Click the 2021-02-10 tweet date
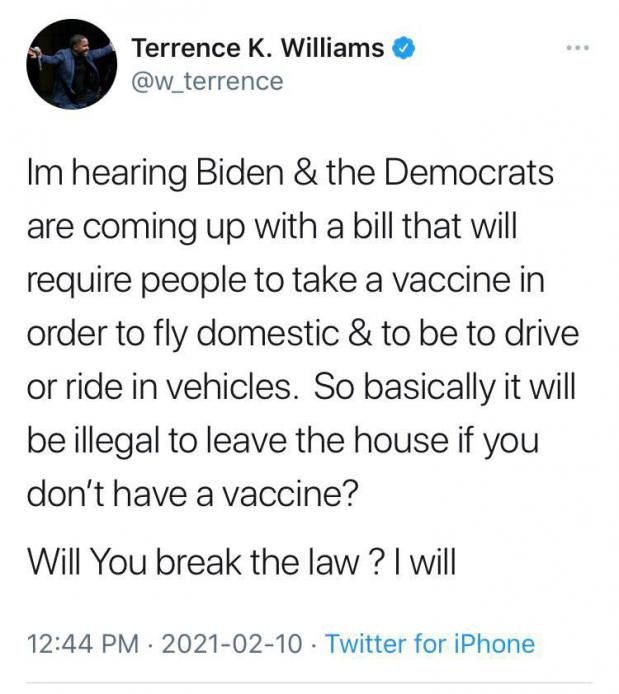 tap(232, 643)
